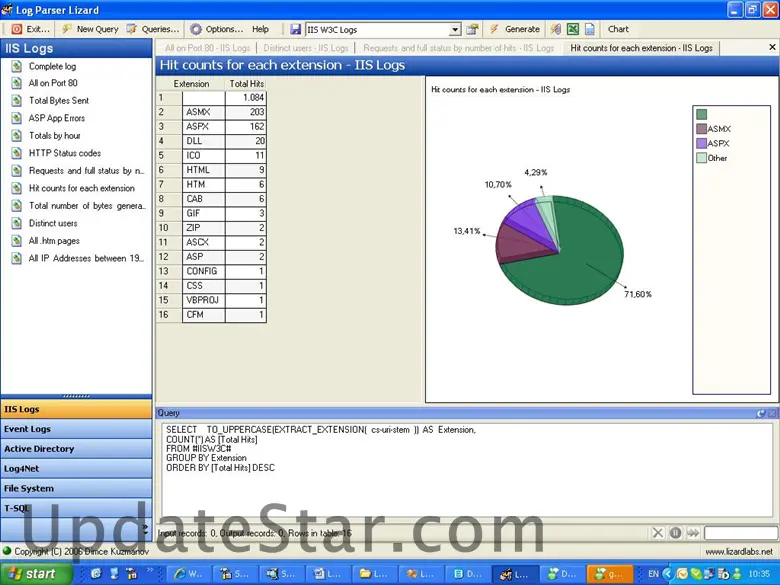Click the Total Bytes Sent query icon
Image resolution: width=780 pixels, height=585 pixels.
(x=16, y=100)
